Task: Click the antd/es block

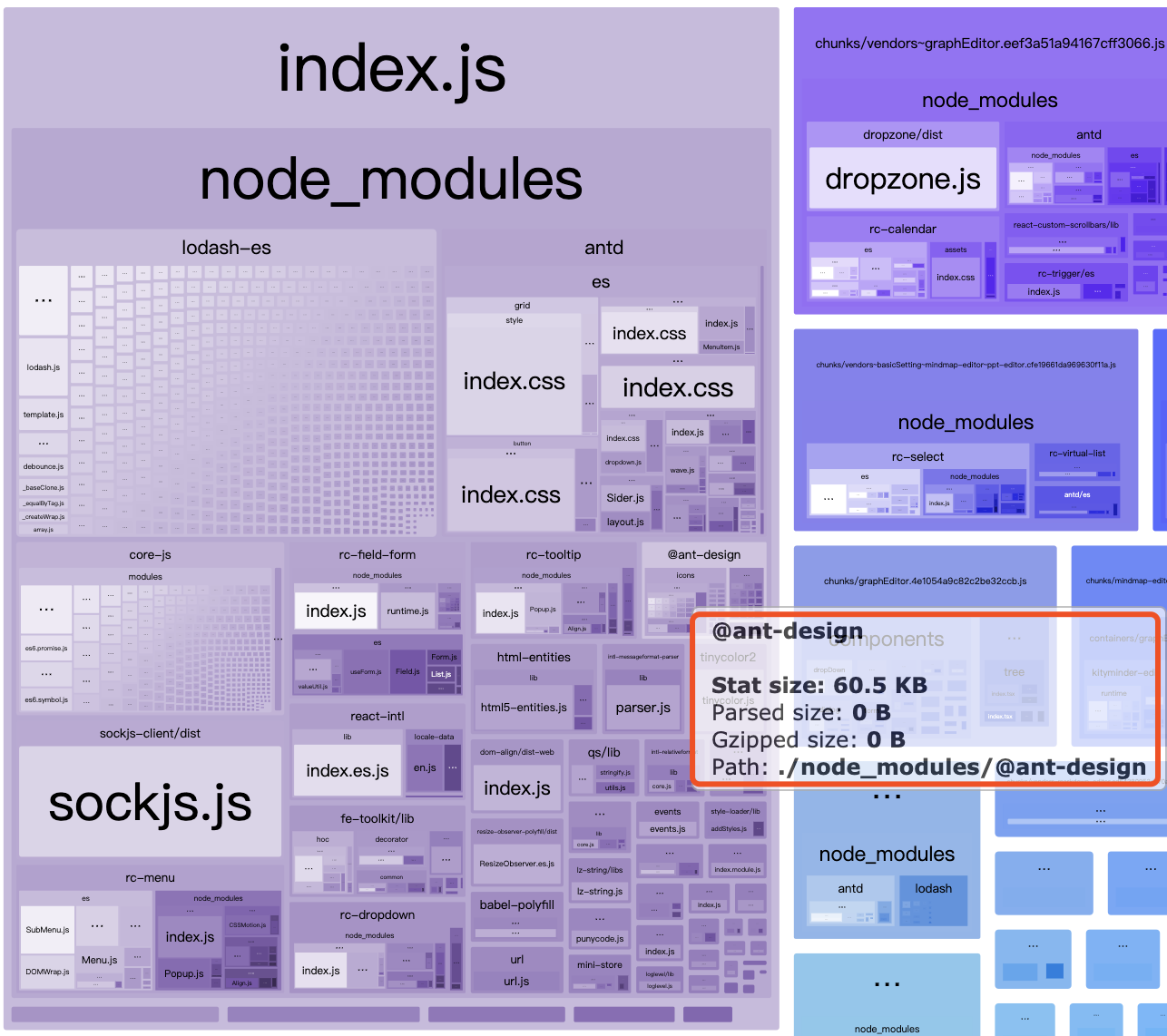Action: click(1077, 502)
